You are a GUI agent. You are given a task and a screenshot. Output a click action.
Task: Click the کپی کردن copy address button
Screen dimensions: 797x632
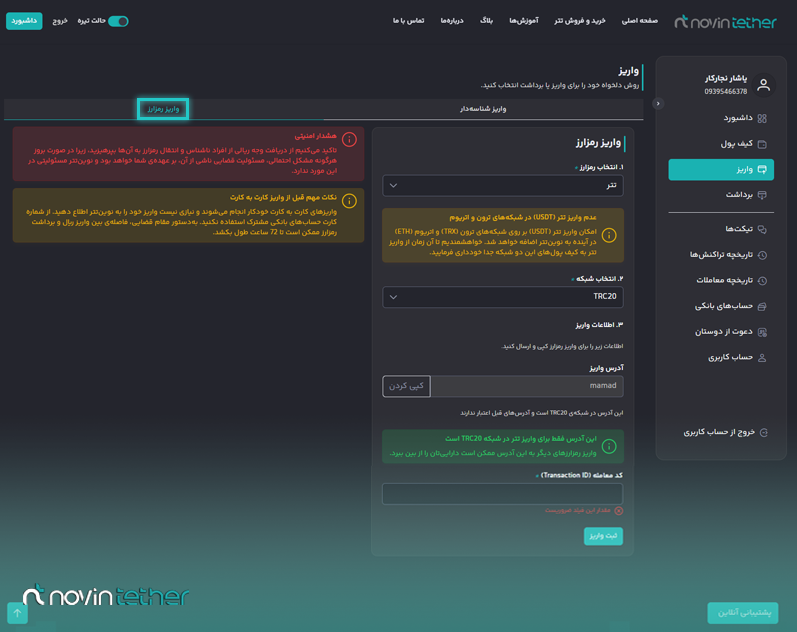[x=406, y=386]
